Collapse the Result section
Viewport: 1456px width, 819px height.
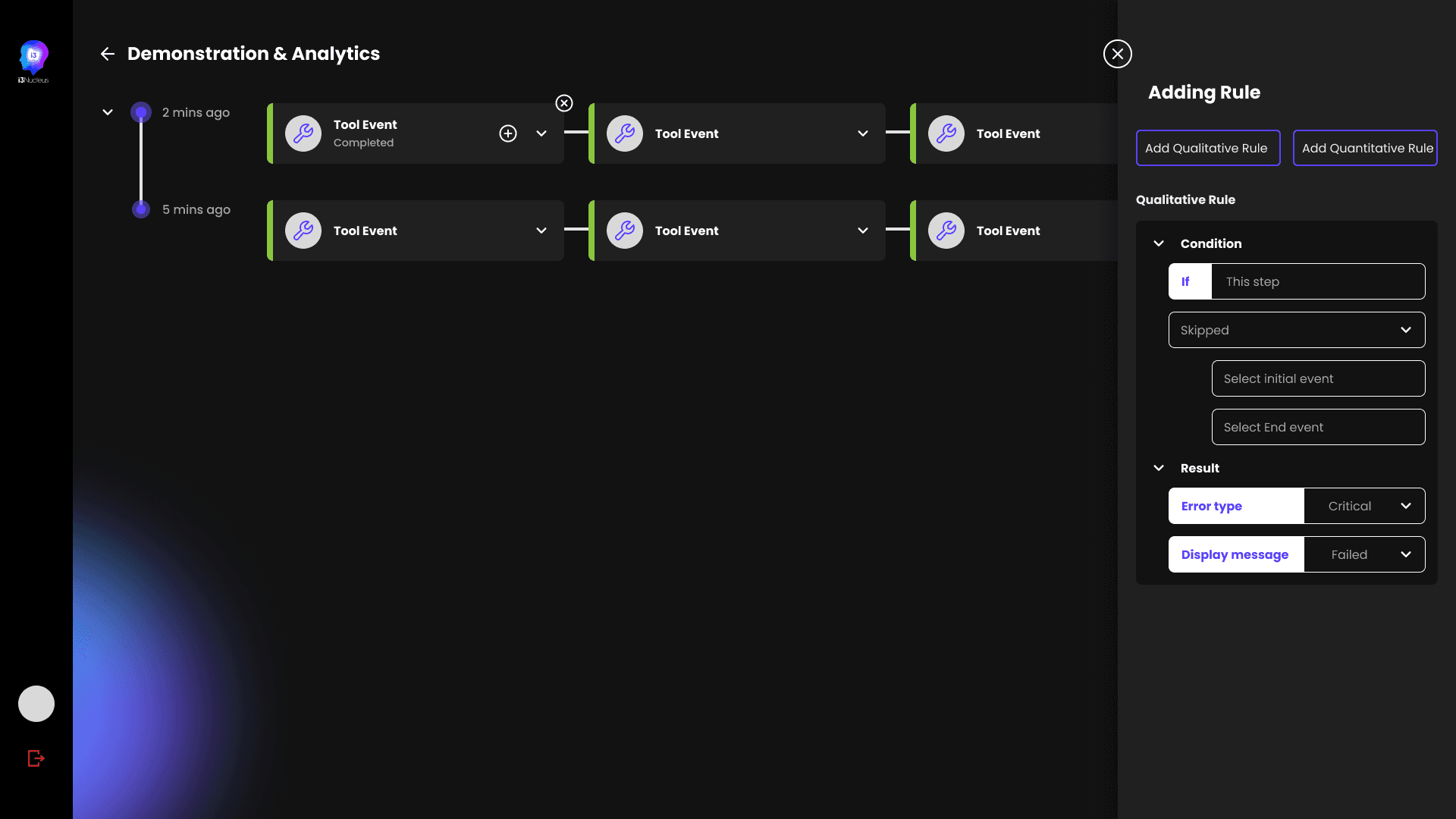click(1159, 468)
